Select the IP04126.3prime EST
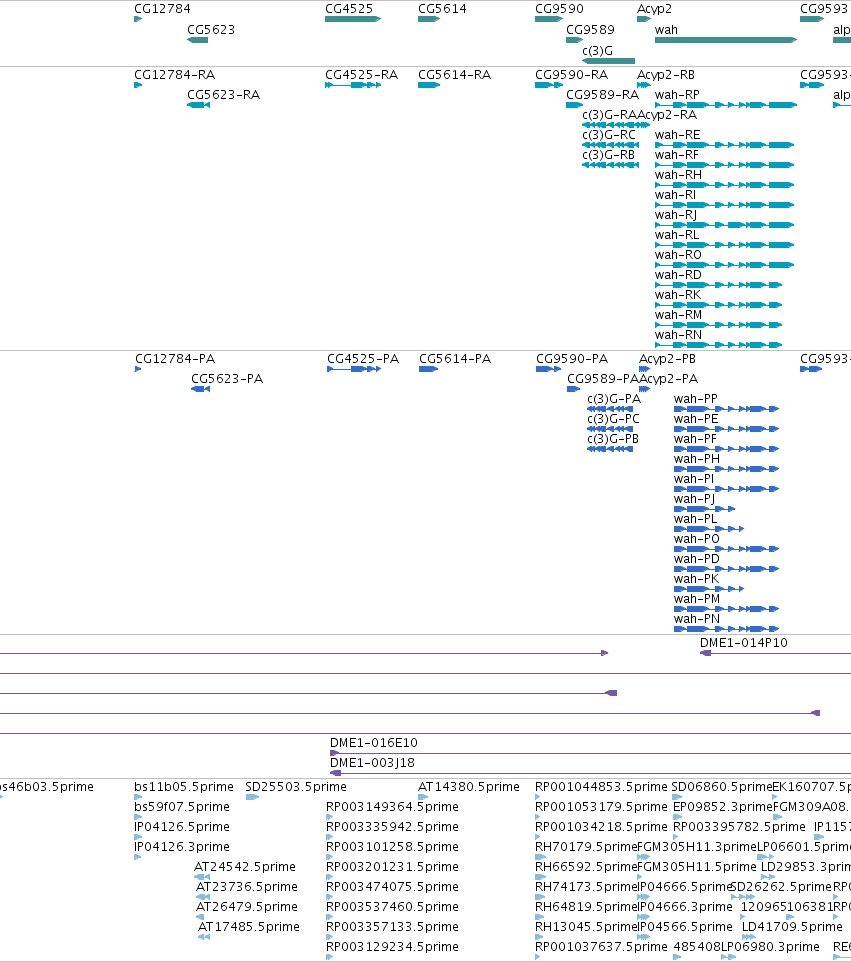This screenshot has width=851, height=962. [x=137, y=857]
